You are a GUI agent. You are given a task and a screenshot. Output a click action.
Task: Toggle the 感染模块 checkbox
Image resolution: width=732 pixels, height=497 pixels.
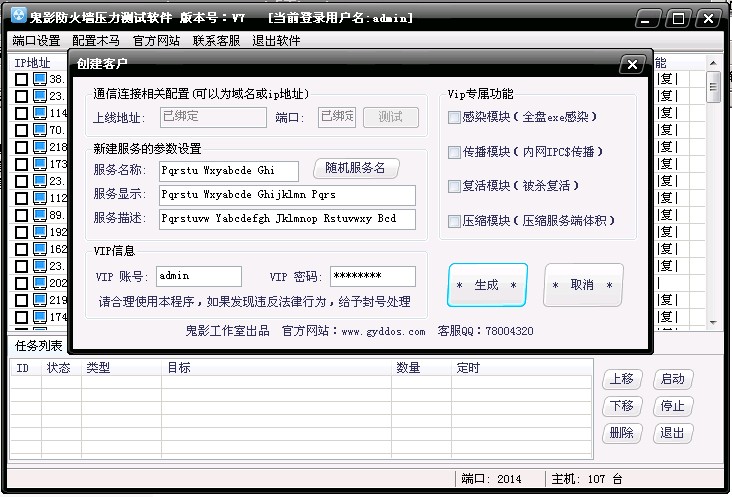(455, 118)
